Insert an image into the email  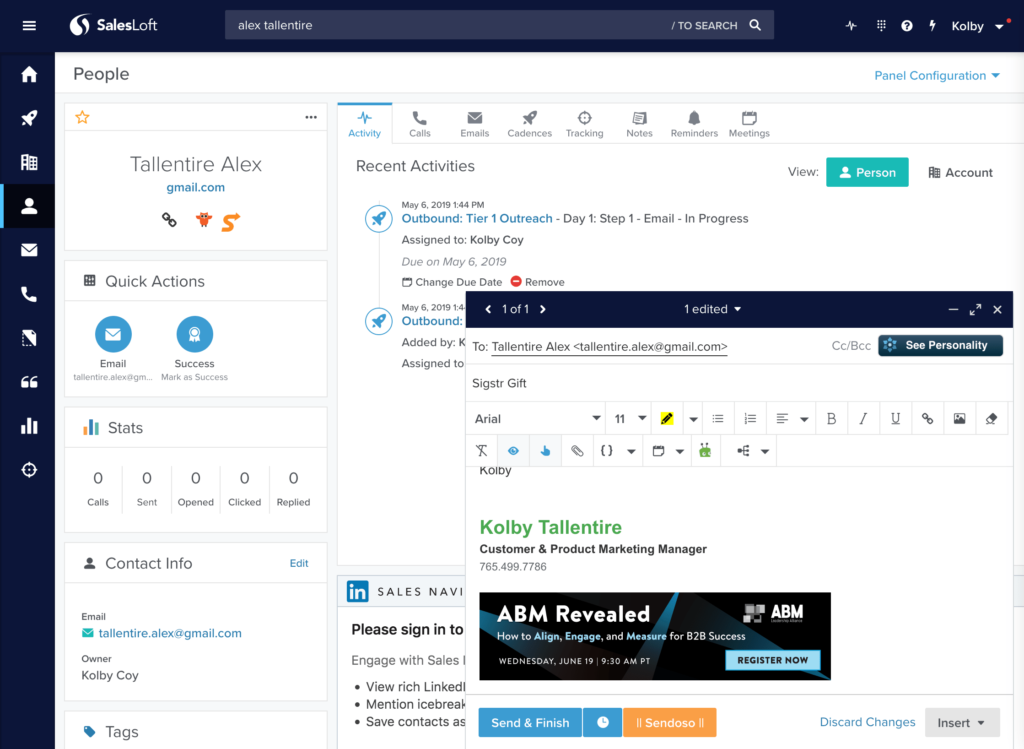point(959,419)
